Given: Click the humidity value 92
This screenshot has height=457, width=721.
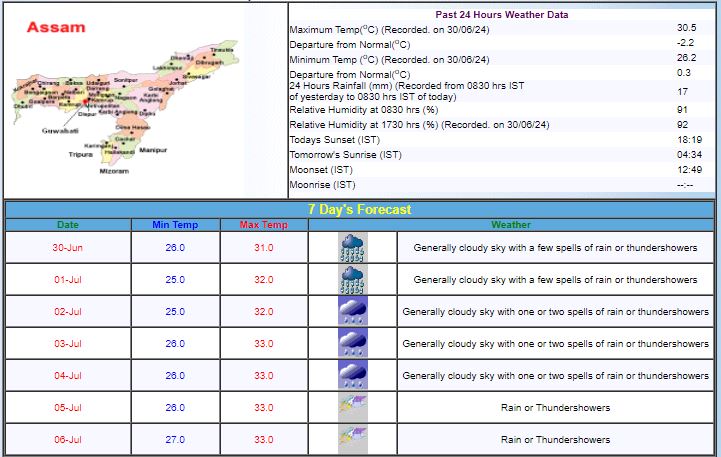Looking at the screenshot, I should [x=682, y=125].
